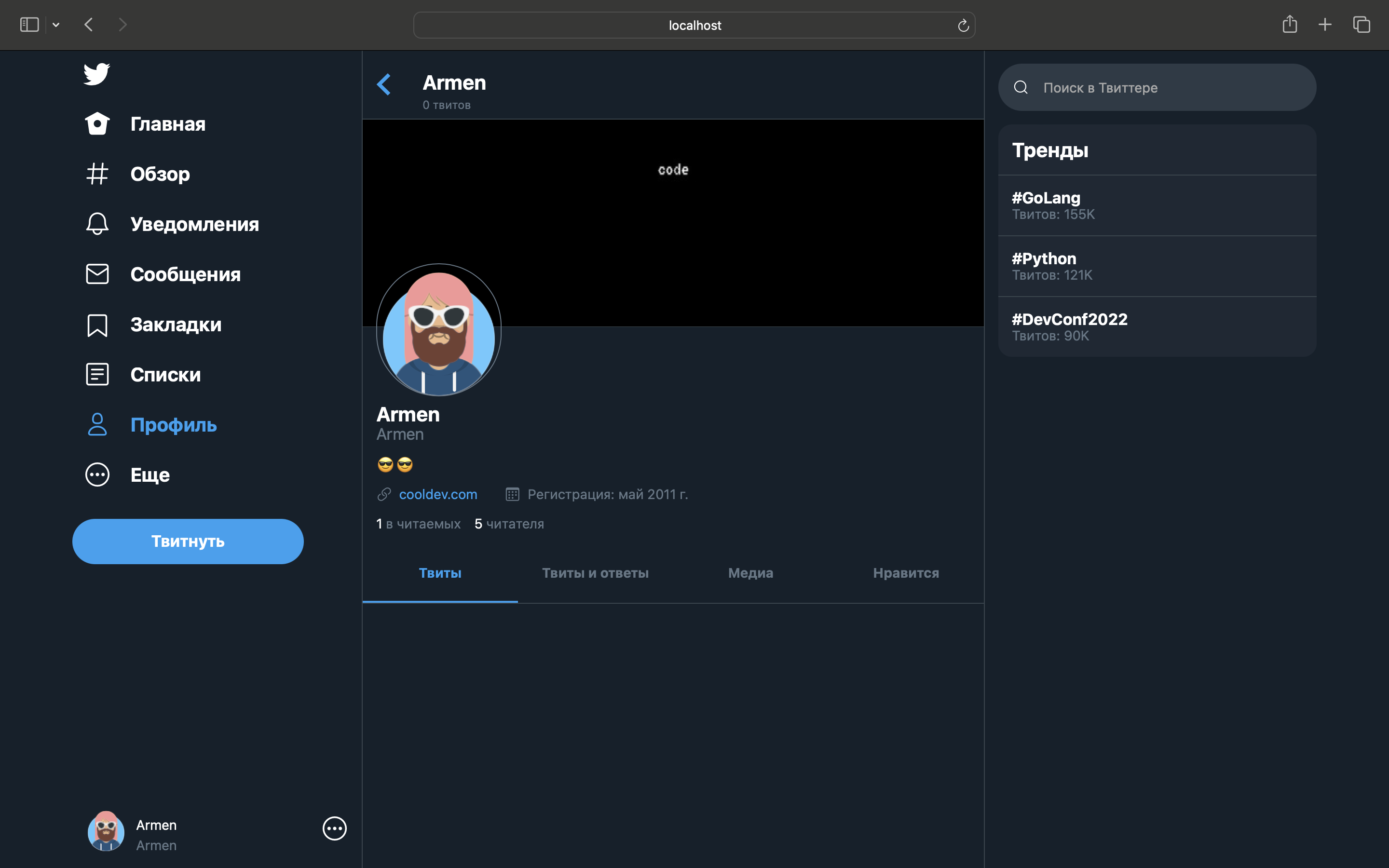Click the search magnifier icon
This screenshot has height=868, width=1389.
point(1021,87)
